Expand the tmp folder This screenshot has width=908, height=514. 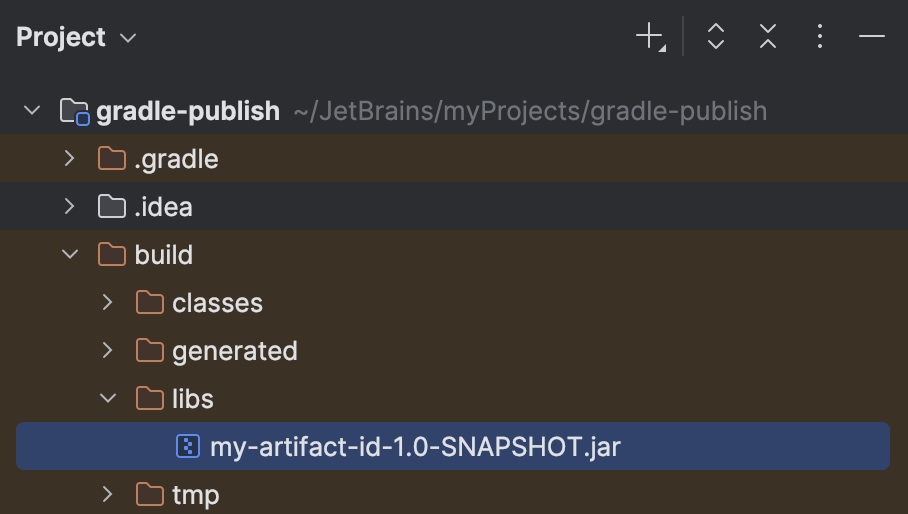(108, 495)
